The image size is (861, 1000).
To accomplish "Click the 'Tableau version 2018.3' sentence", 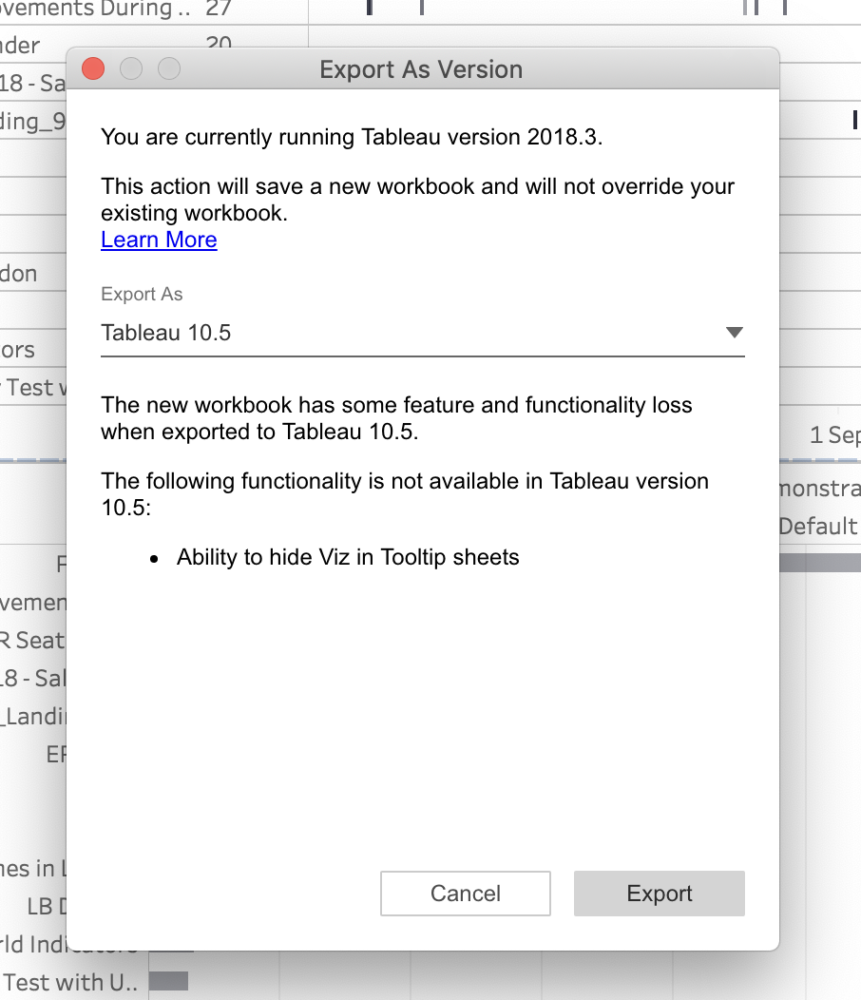I will [x=351, y=137].
